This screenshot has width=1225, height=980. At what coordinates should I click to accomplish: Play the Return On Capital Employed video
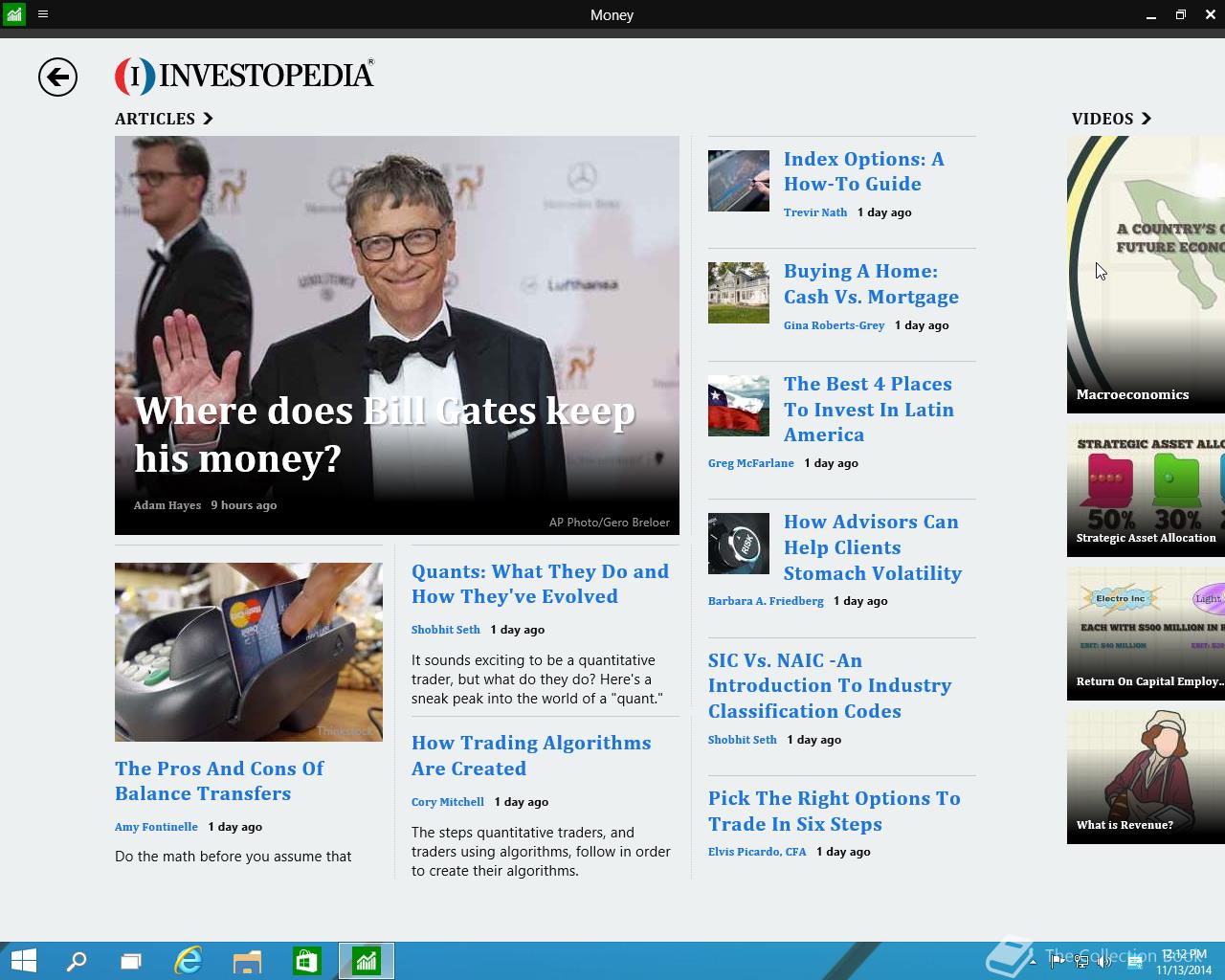[x=1146, y=634]
